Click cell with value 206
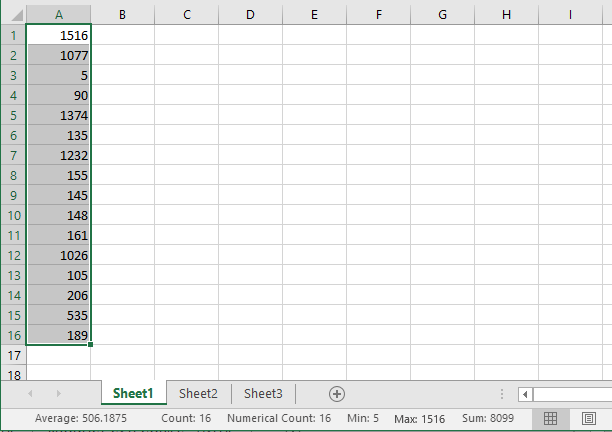 point(59,295)
